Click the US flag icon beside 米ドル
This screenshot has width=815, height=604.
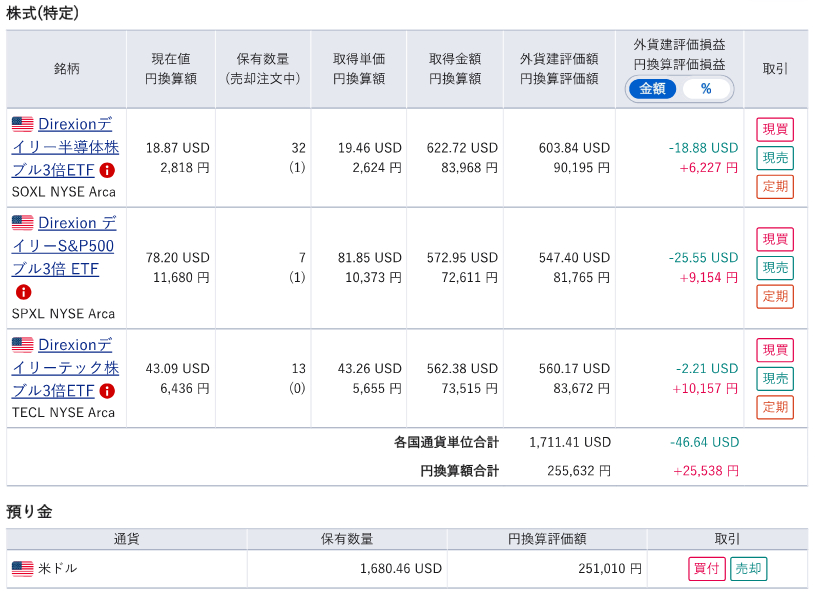22,569
